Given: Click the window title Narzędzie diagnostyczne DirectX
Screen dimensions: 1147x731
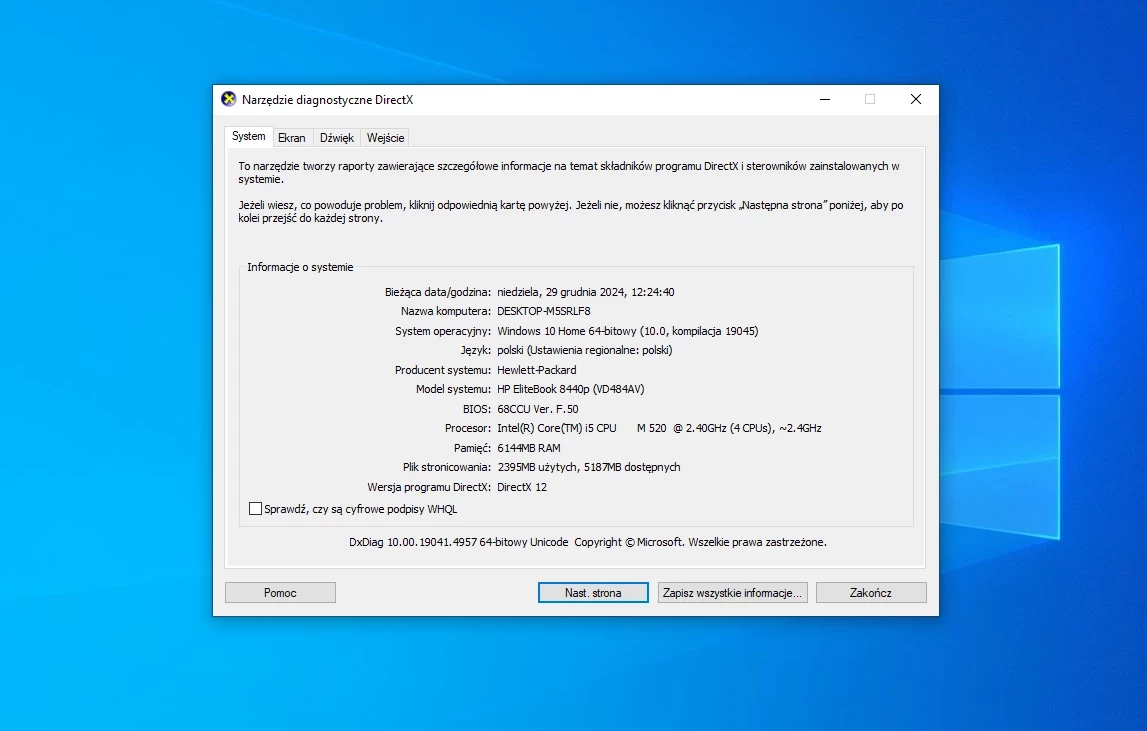Looking at the screenshot, I should [x=328, y=100].
